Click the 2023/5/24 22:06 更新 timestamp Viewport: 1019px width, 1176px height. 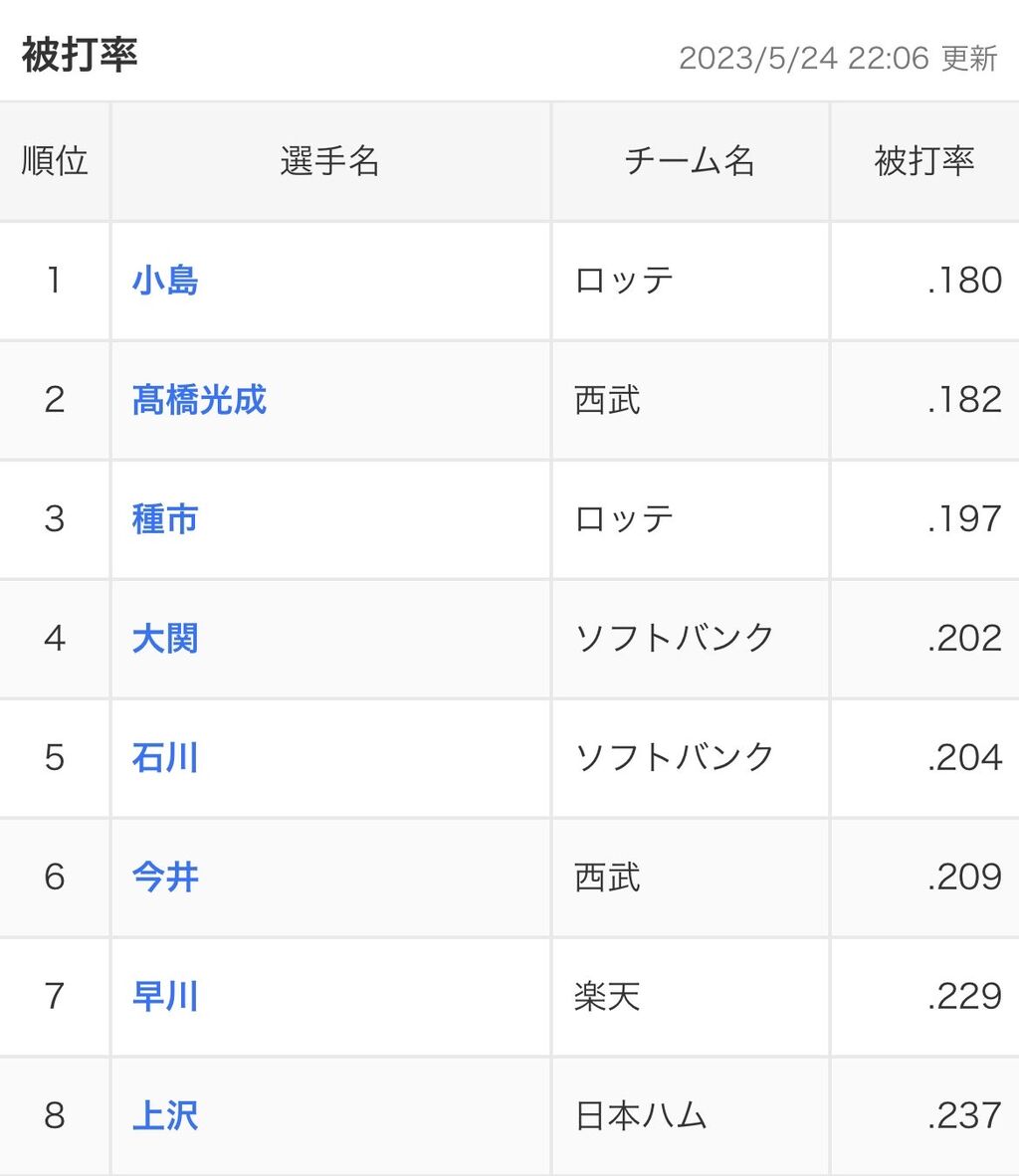(838, 58)
